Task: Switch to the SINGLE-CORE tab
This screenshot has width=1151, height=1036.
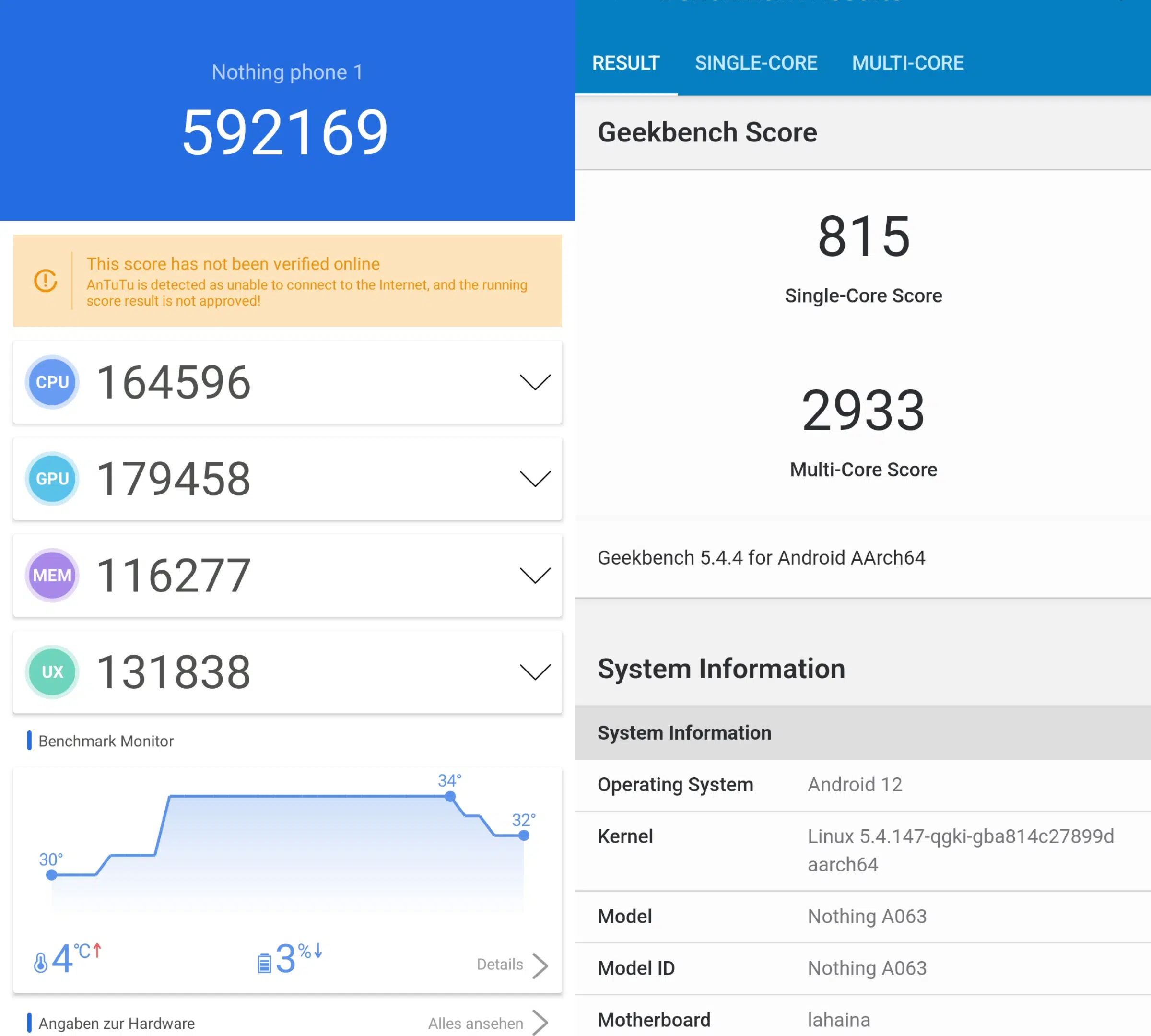Action: 756,63
